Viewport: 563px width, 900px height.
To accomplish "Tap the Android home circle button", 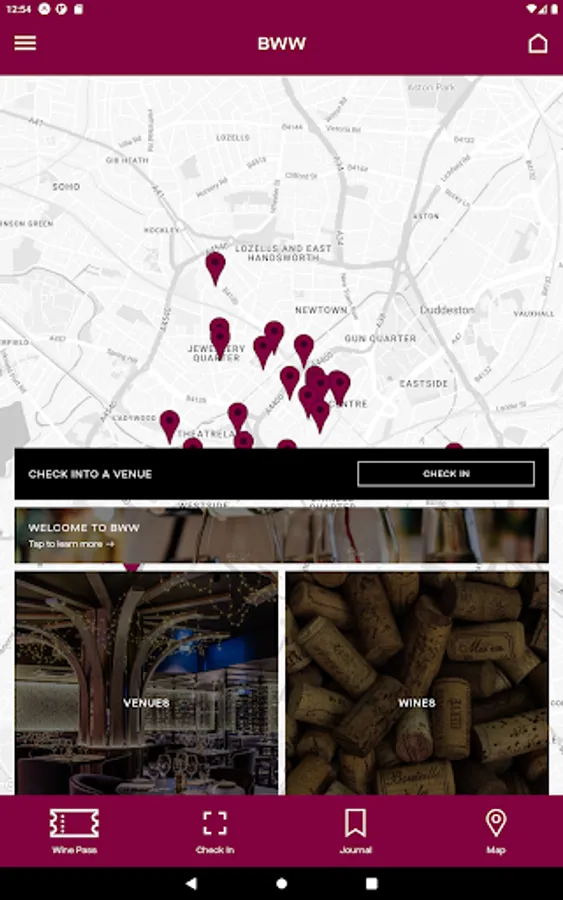I will (281, 883).
